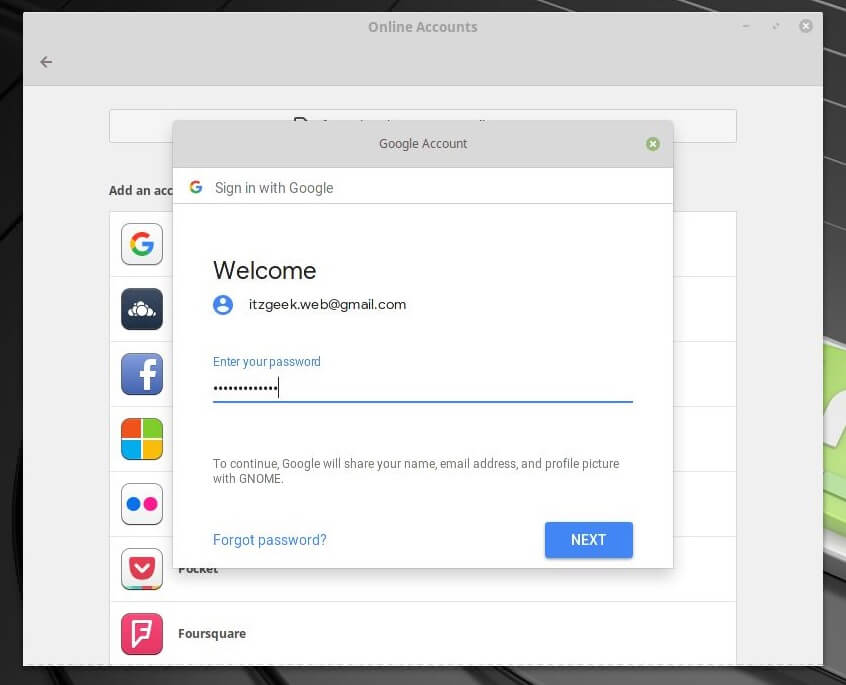Click the NEXT button
846x685 pixels.
click(589, 540)
